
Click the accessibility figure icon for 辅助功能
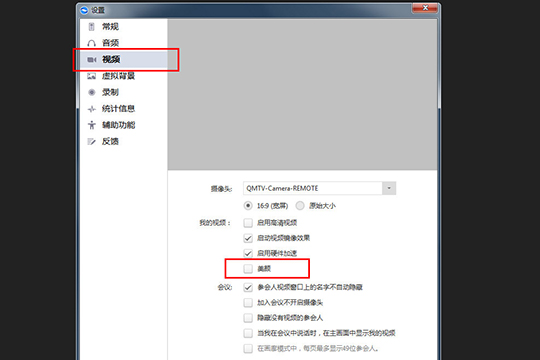pyautogui.click(x=91, y=125)
